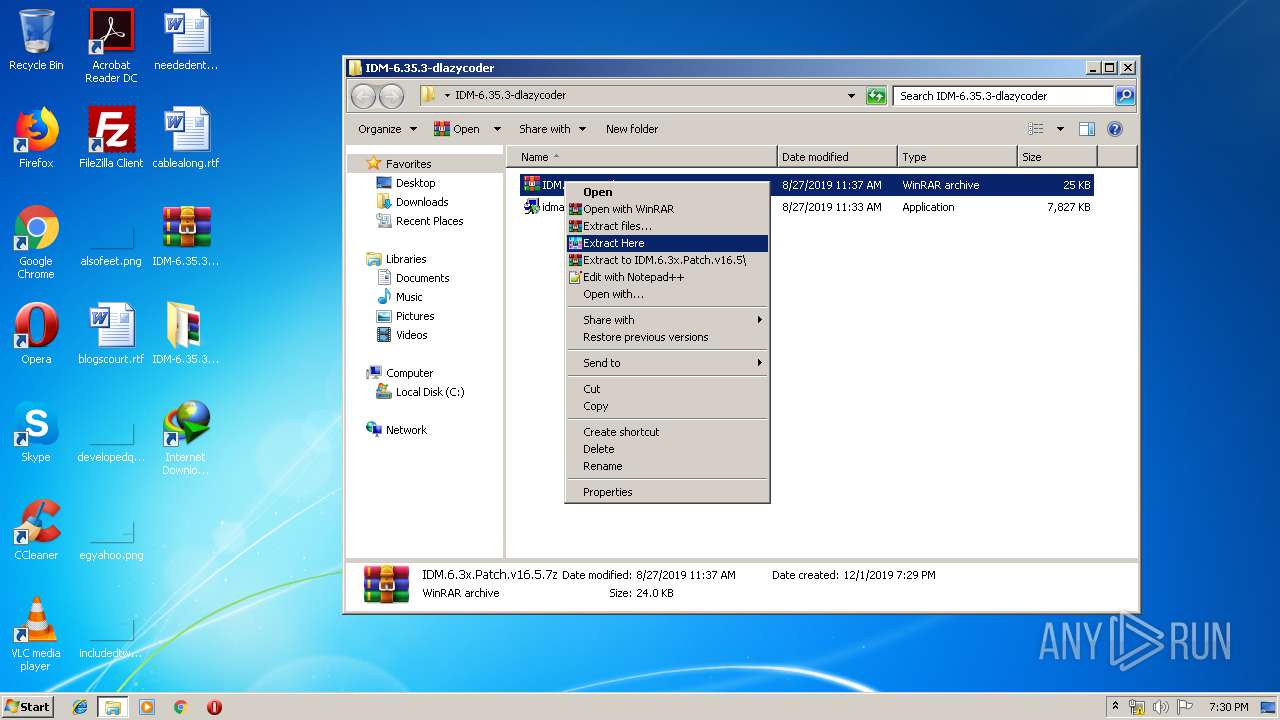The height and width of the screenshot is (720, 1280).
Task: Click the refresh button beside the address bar
Action: click(876, 96)
